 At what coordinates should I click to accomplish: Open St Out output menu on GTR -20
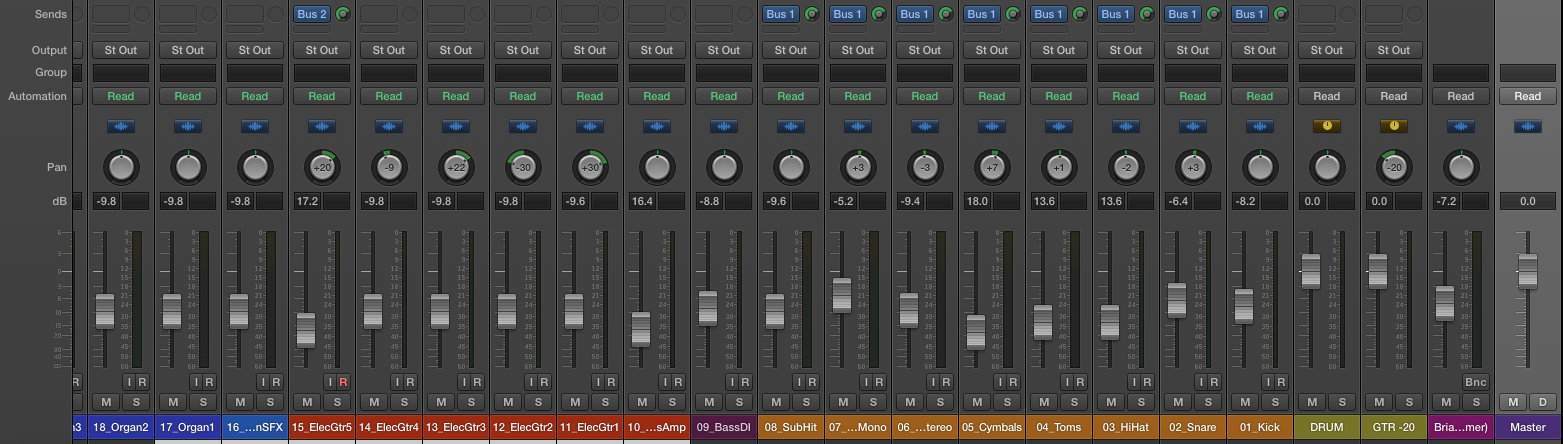click(x=1394, y=50)
